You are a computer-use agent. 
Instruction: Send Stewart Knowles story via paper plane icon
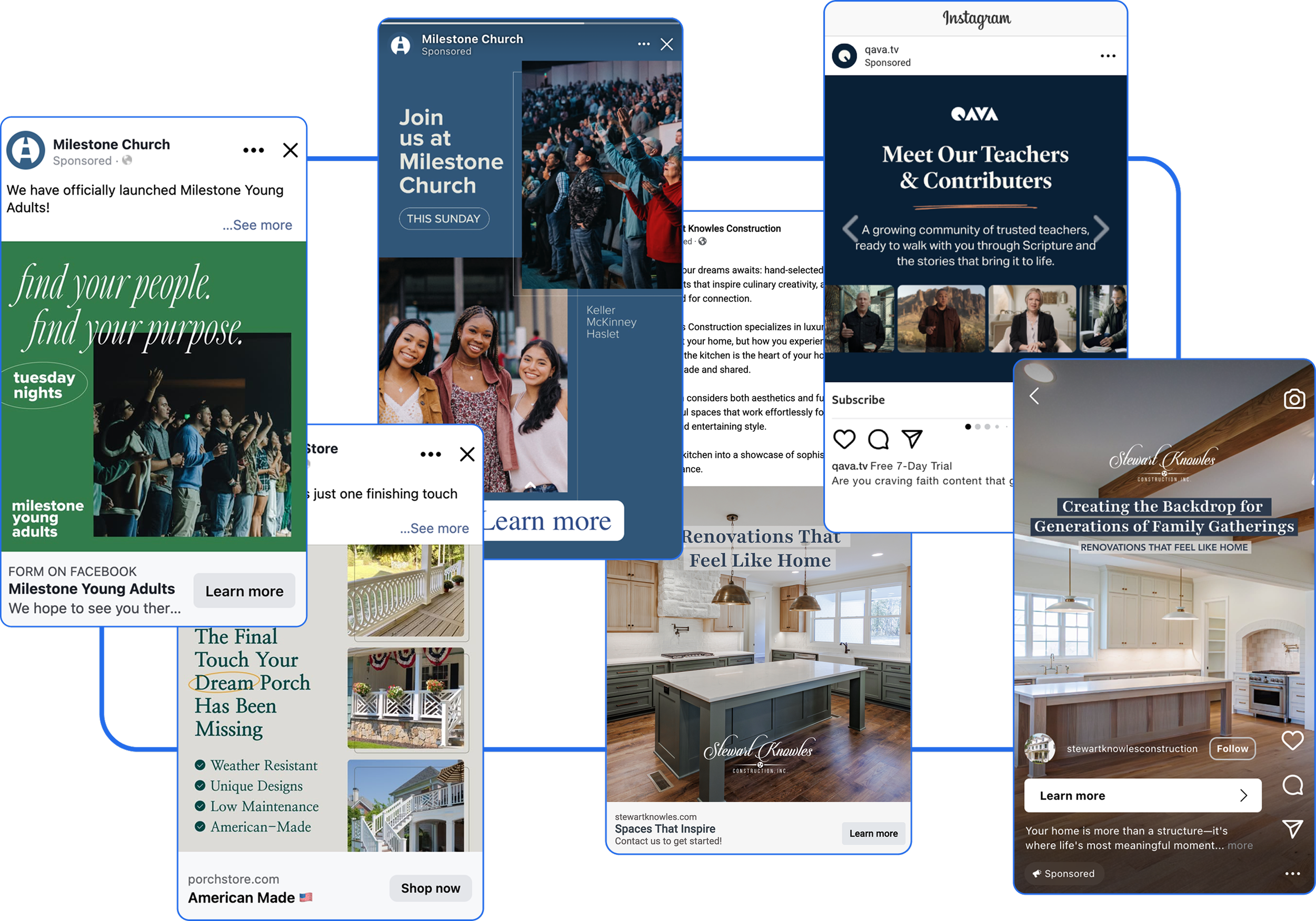[1292, 829]
